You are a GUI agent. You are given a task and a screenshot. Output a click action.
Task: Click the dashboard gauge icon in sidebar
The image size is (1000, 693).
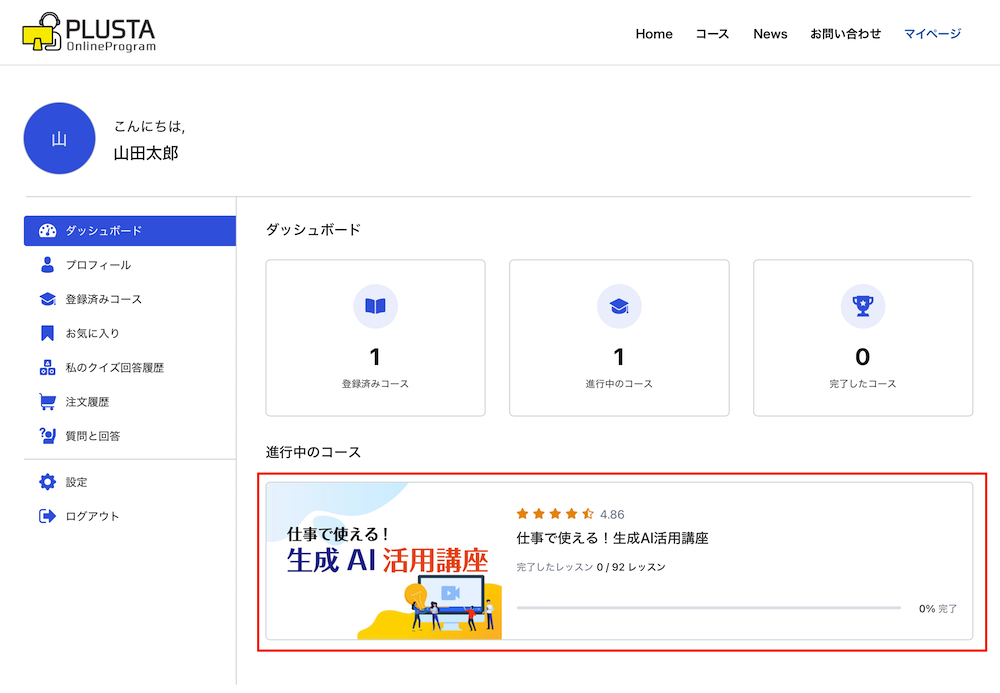47,231
